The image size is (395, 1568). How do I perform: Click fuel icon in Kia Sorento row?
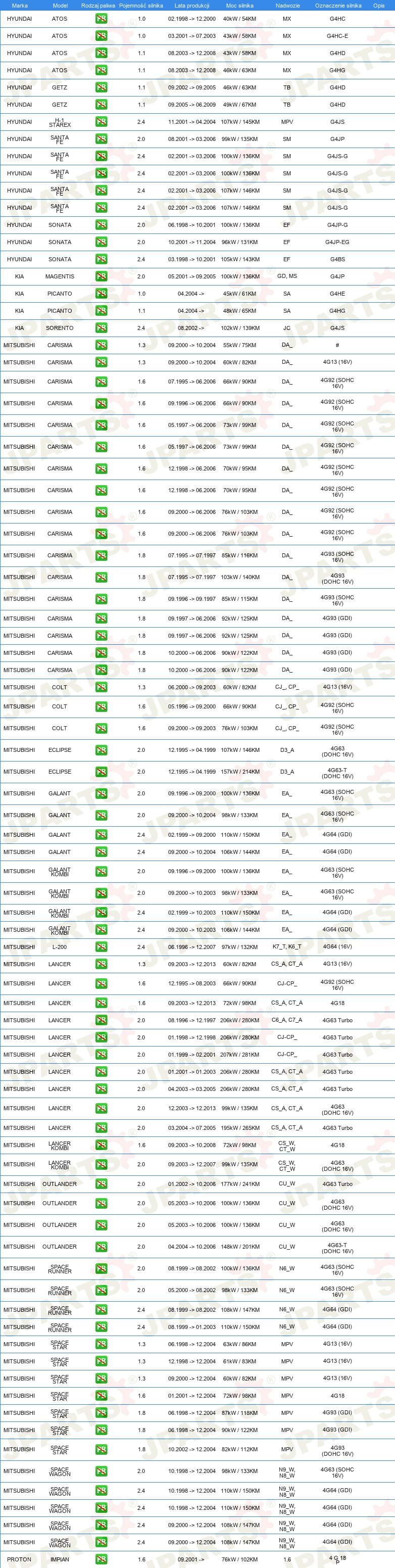click(101, 328)
